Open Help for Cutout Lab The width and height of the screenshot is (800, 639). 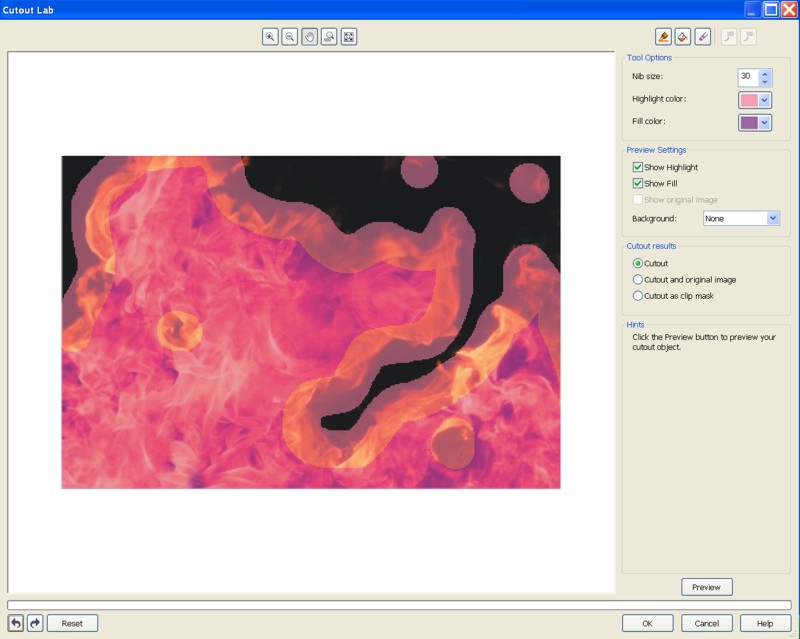[x=765, y=623]
